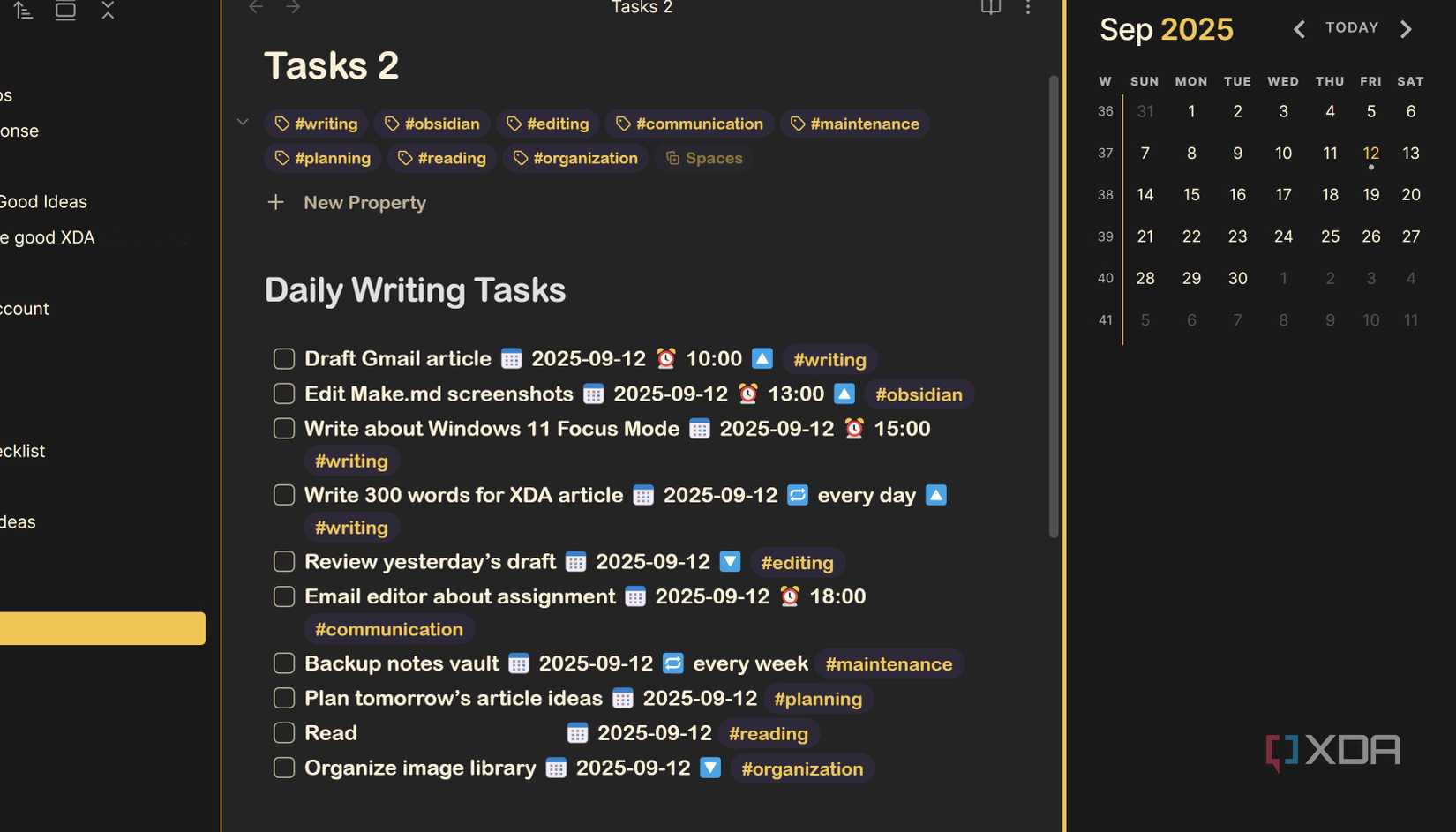Click the priority up arrow after every day
Image resolution: width=1456 pixels, height=832 pixels.
[x=936, y=496]
